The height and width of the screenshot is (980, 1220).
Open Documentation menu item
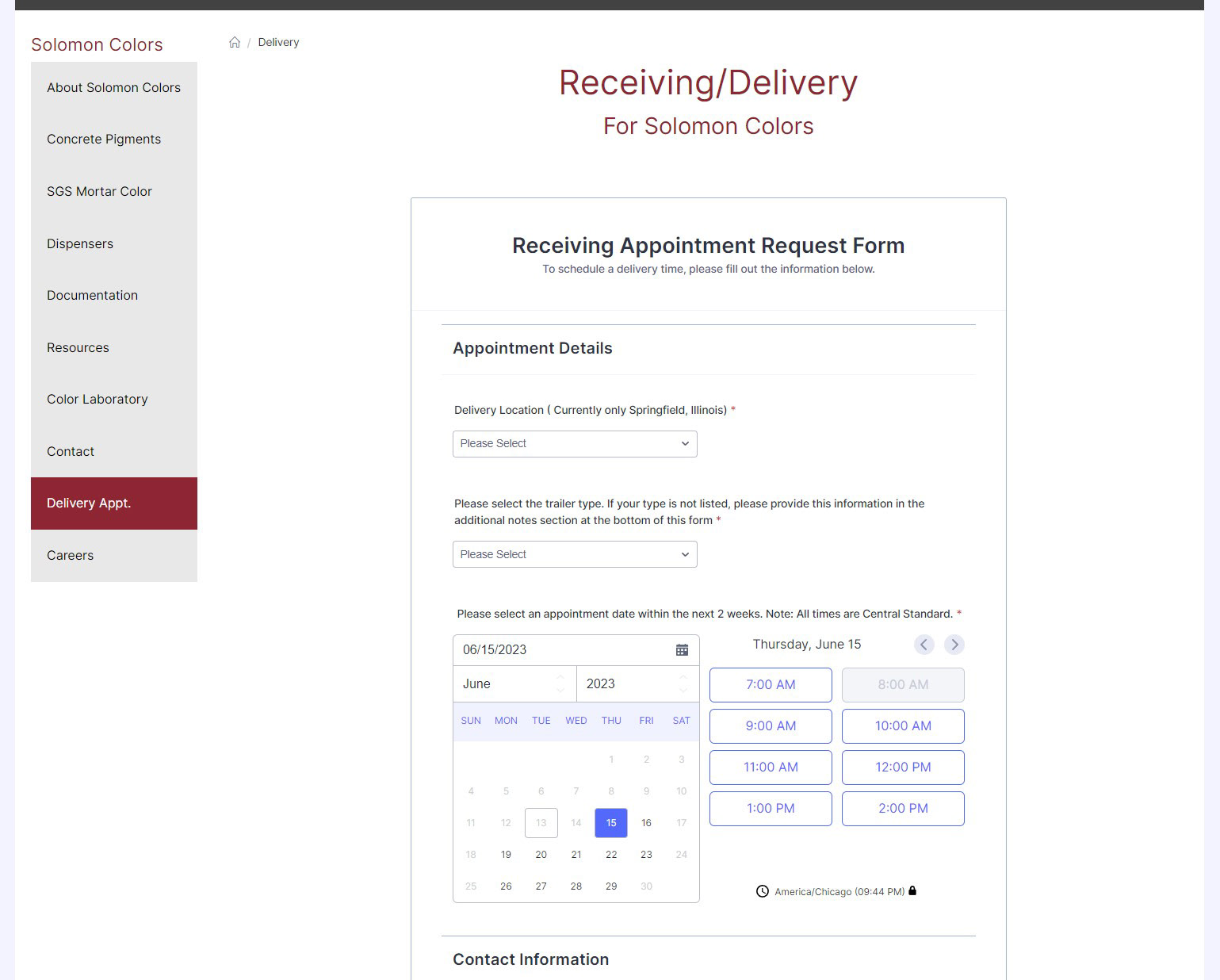pos(114,296)
